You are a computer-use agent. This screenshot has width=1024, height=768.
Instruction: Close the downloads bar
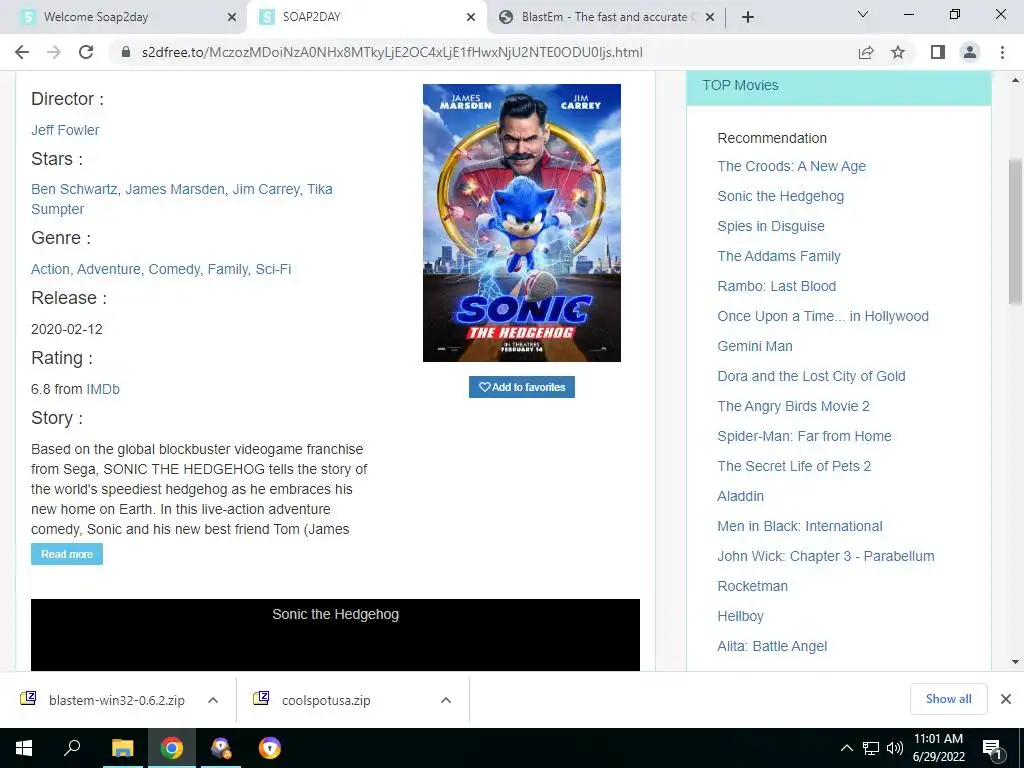pyautogui.click(x=1006, y=699)
